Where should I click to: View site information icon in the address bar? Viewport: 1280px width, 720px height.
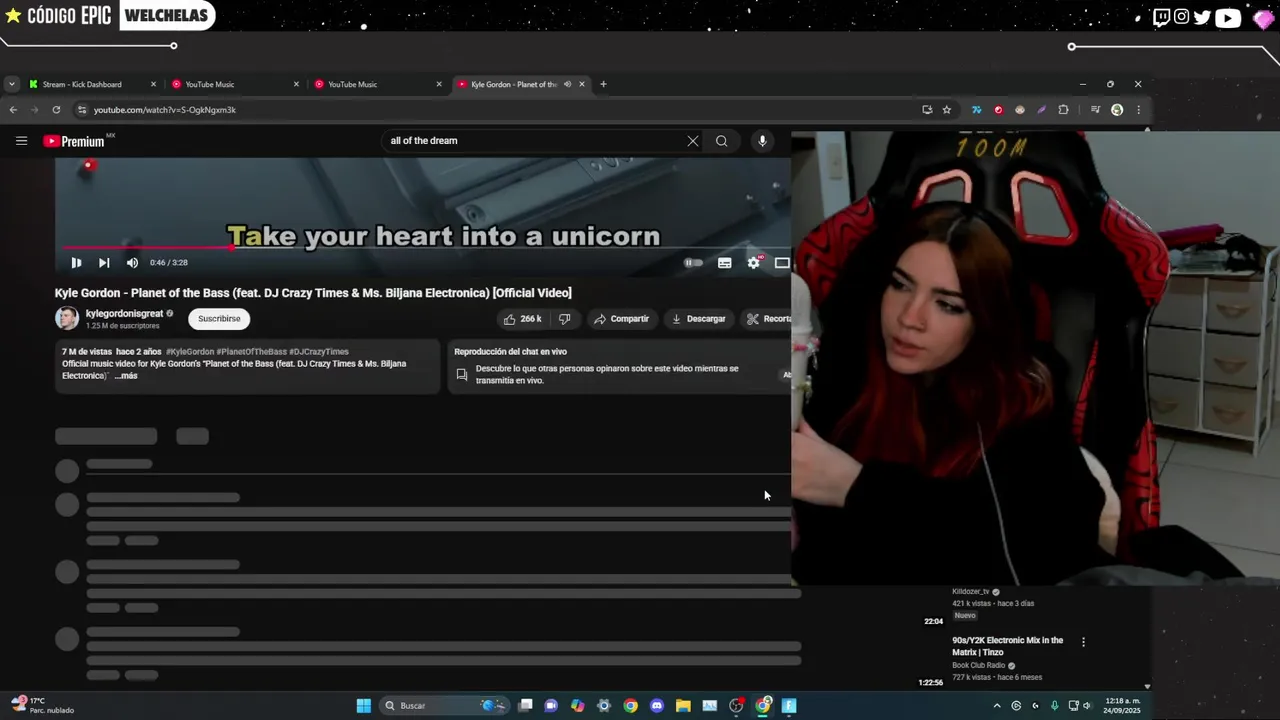point(82,110)
